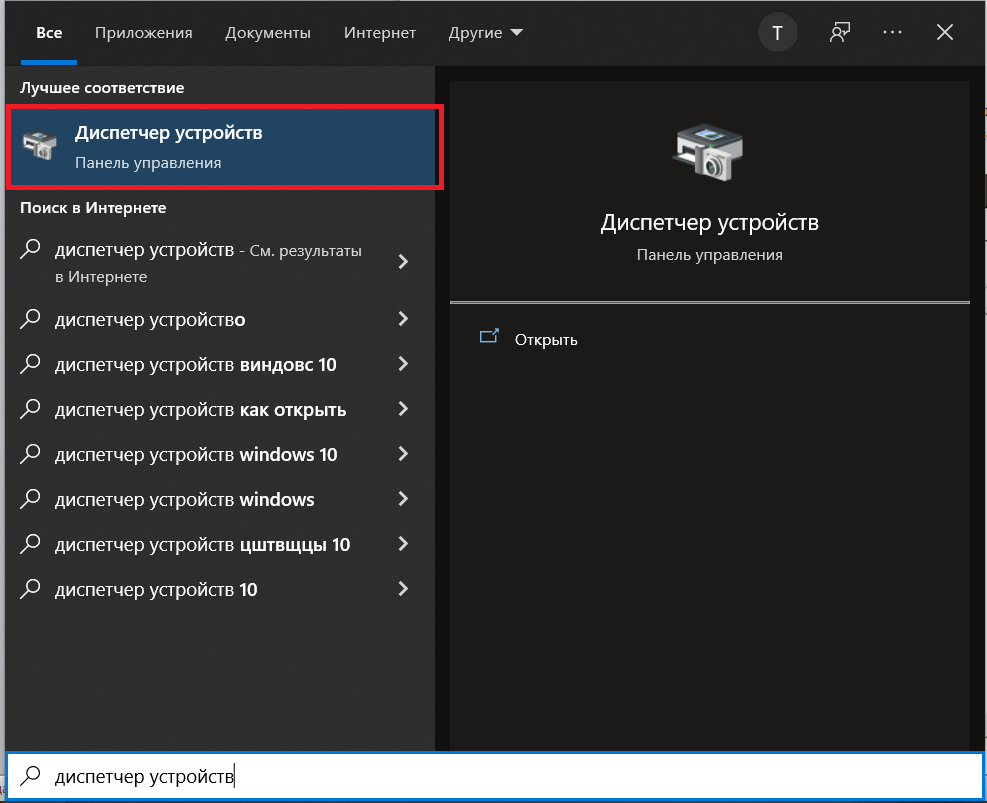Click search icon beside 'диспетчер устройство'
Screen dimensions: 987x803
click(30, 319)
